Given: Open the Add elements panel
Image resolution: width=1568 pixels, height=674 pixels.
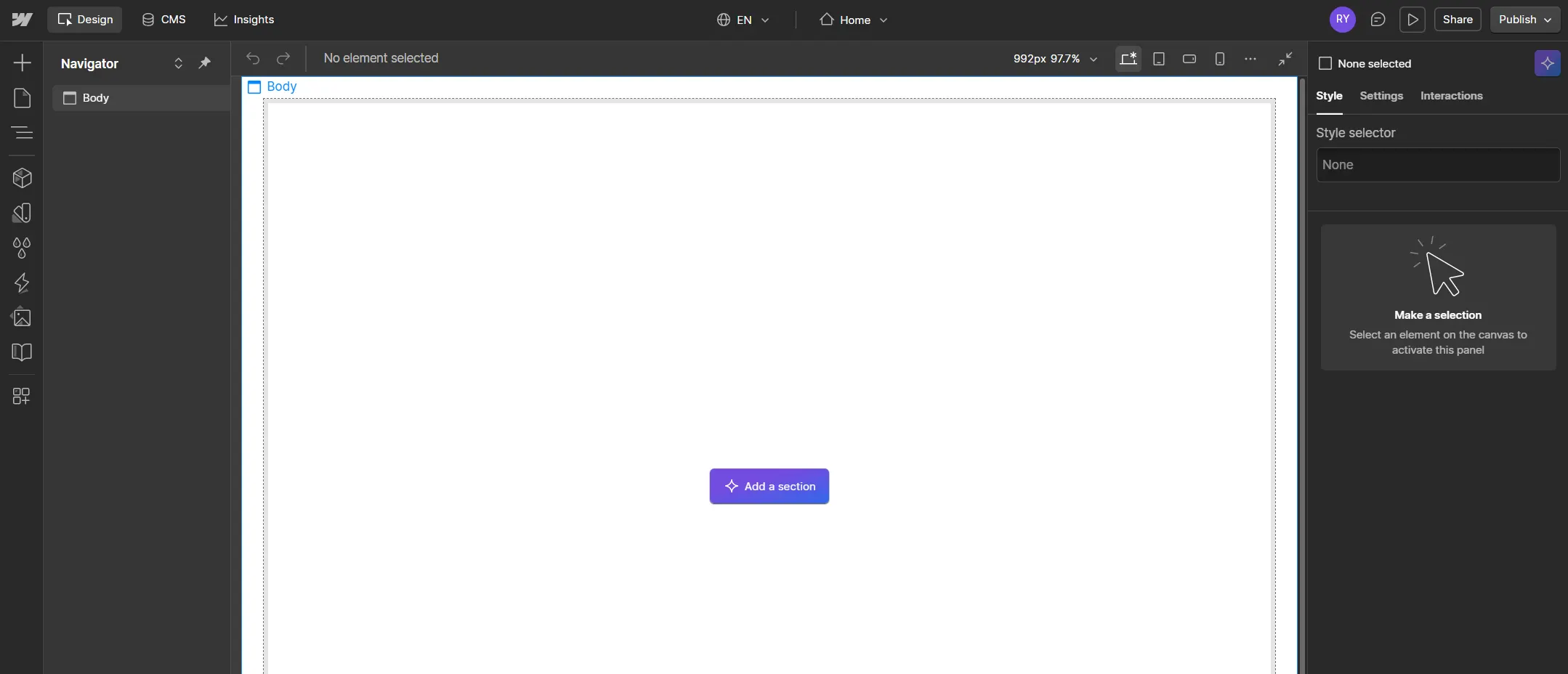Looking at the screenshot, I should 22,62.
